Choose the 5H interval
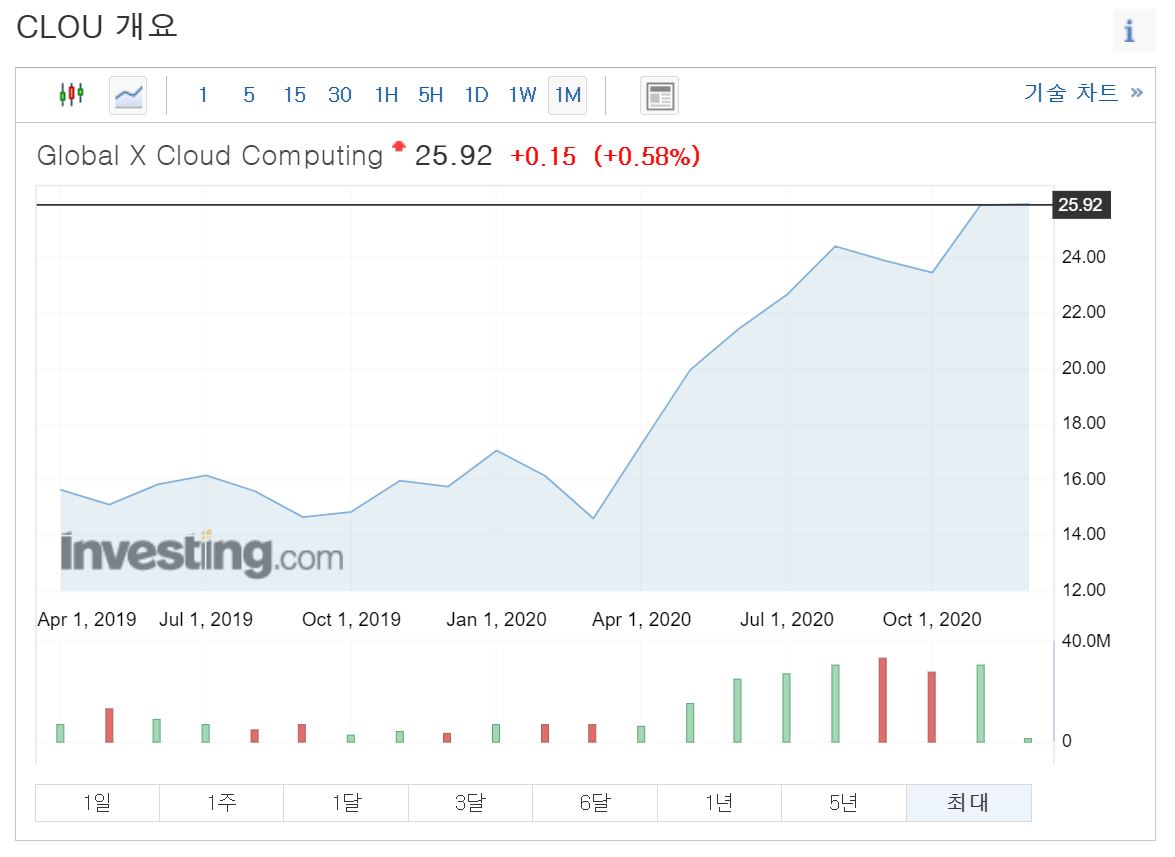This screenshot has height=857, width=1175. 431,95
